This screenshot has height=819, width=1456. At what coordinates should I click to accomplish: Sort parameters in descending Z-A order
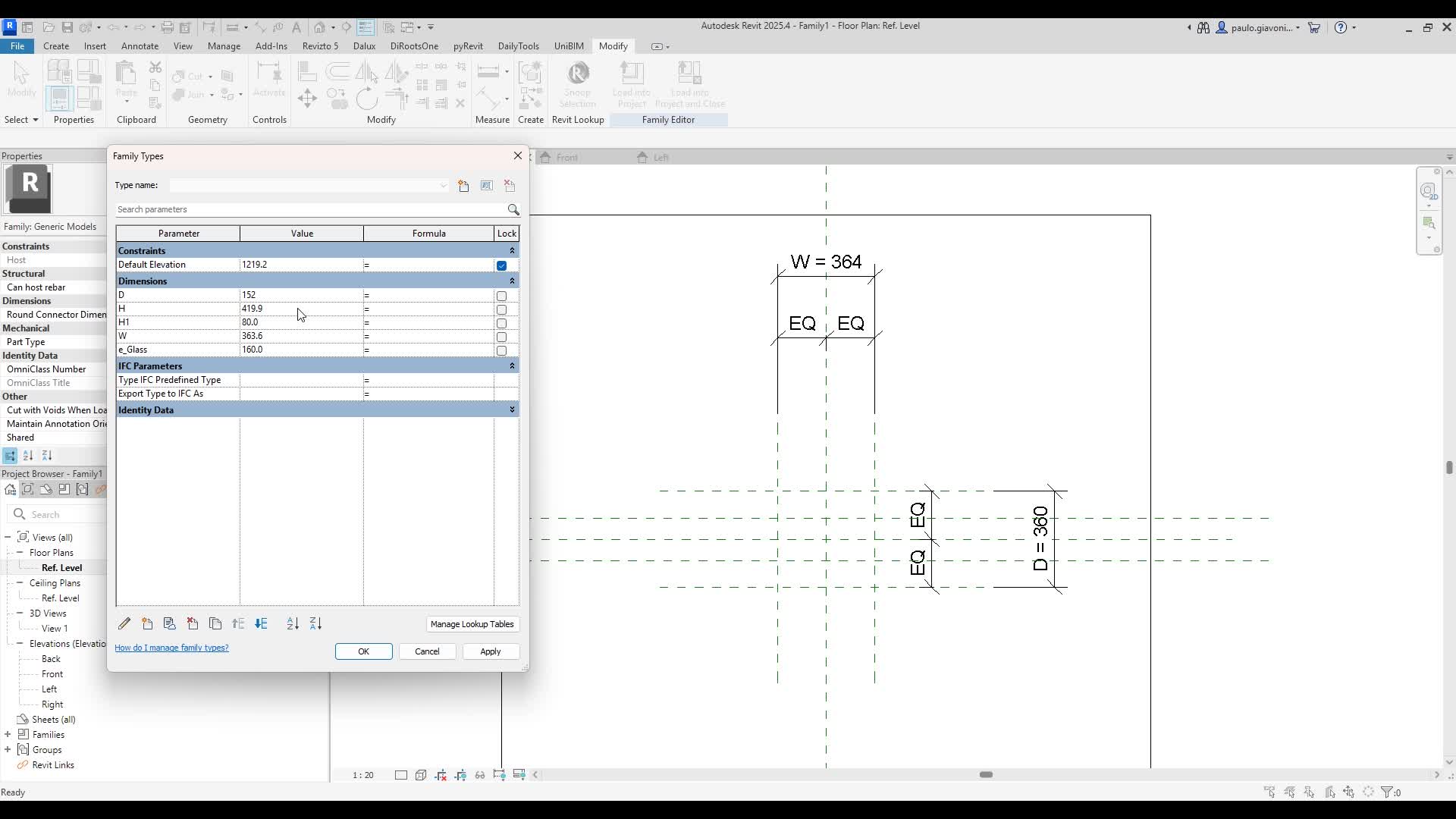coord(315,623)
